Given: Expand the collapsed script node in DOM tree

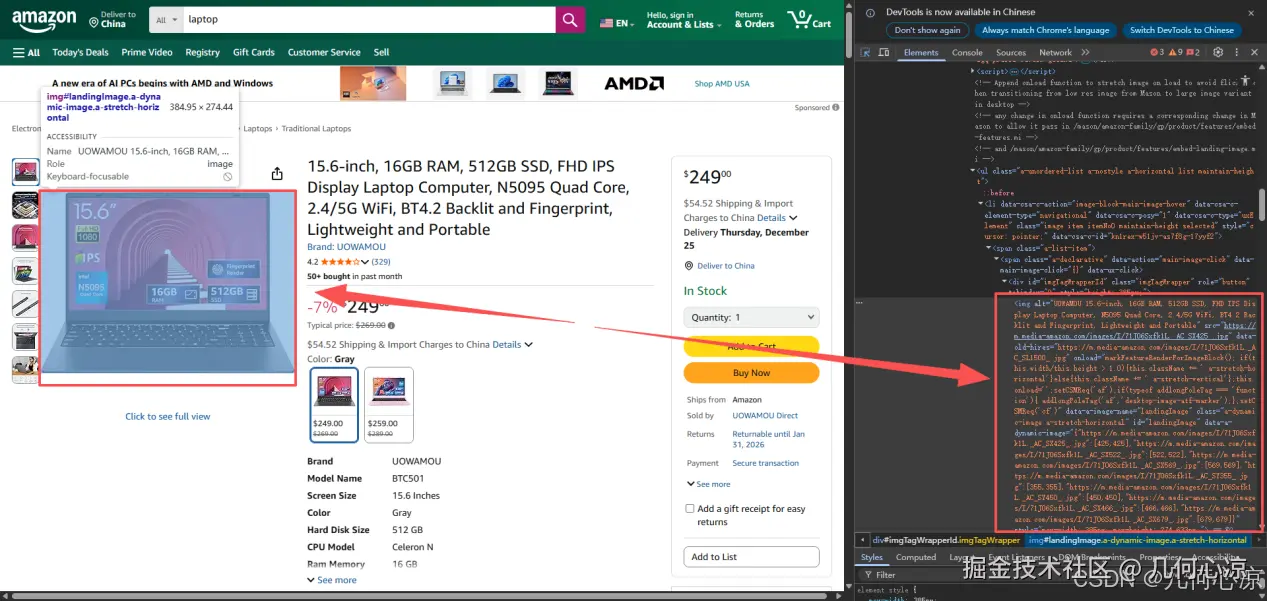Looking at the screenshot, I should coord(974,71).
